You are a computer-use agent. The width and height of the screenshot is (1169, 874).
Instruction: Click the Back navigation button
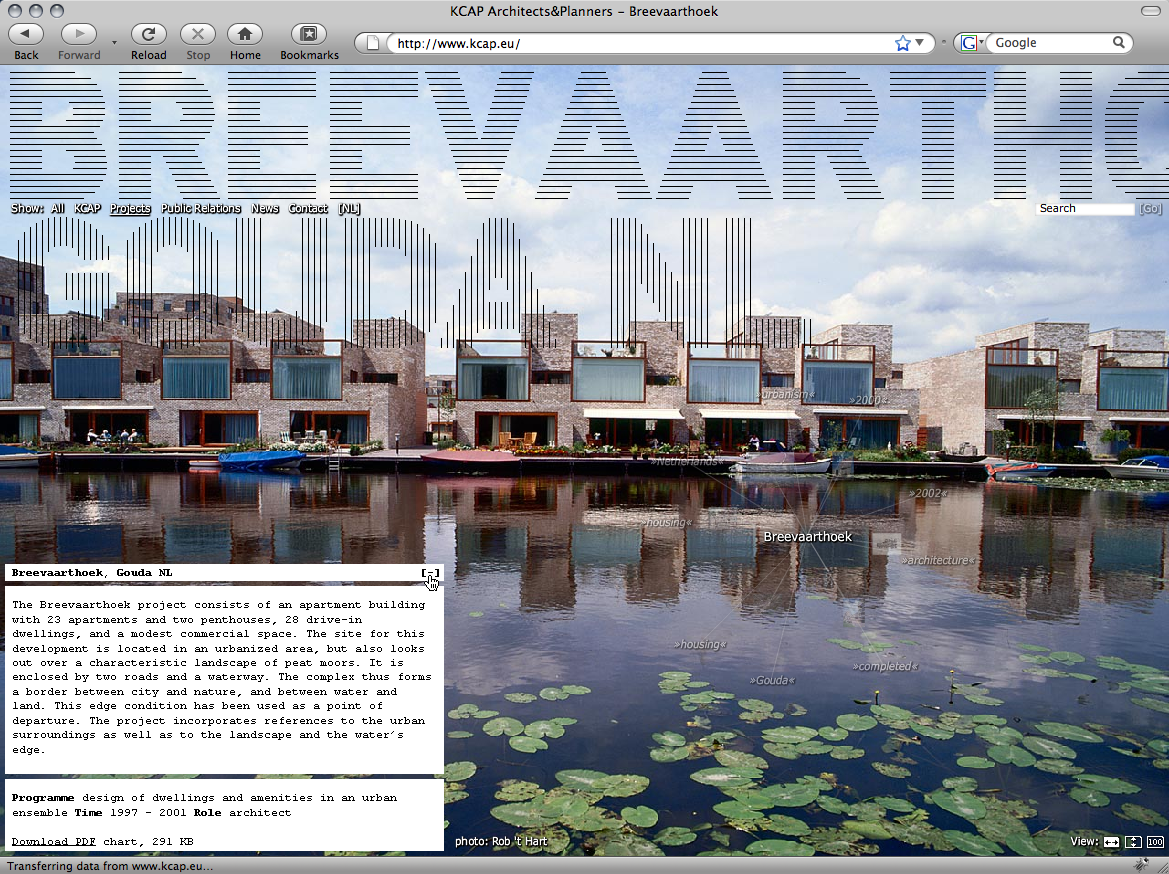point(26,34)
